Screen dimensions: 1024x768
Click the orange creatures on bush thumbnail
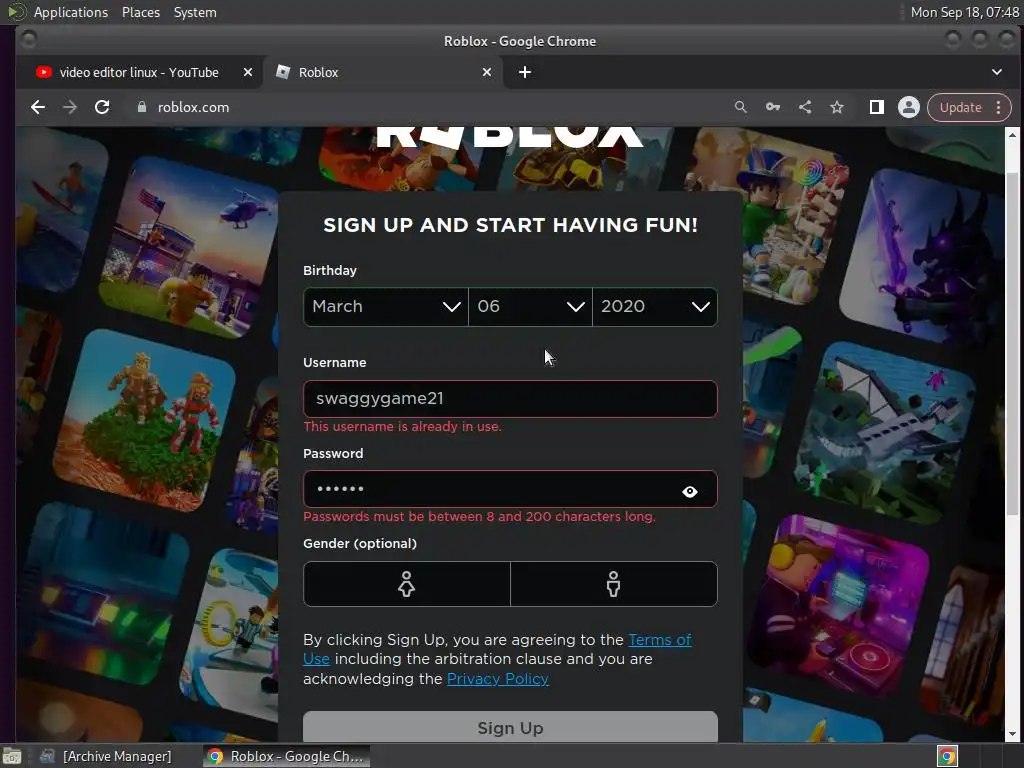click(144, 421)
